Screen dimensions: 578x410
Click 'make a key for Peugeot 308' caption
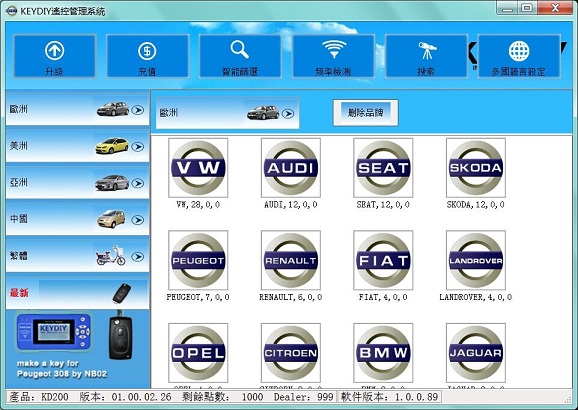coord(62,369)
